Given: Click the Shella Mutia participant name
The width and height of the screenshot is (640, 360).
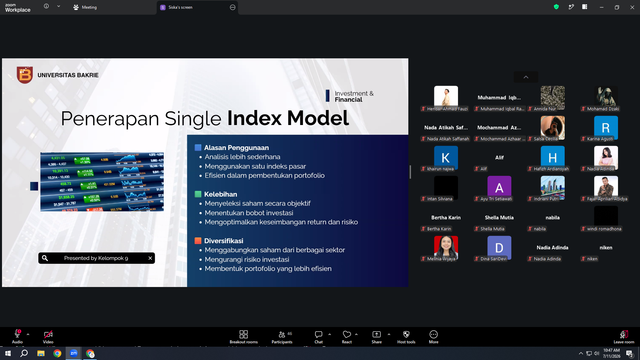Looking at the screenshot, I should tap(499, 218).
